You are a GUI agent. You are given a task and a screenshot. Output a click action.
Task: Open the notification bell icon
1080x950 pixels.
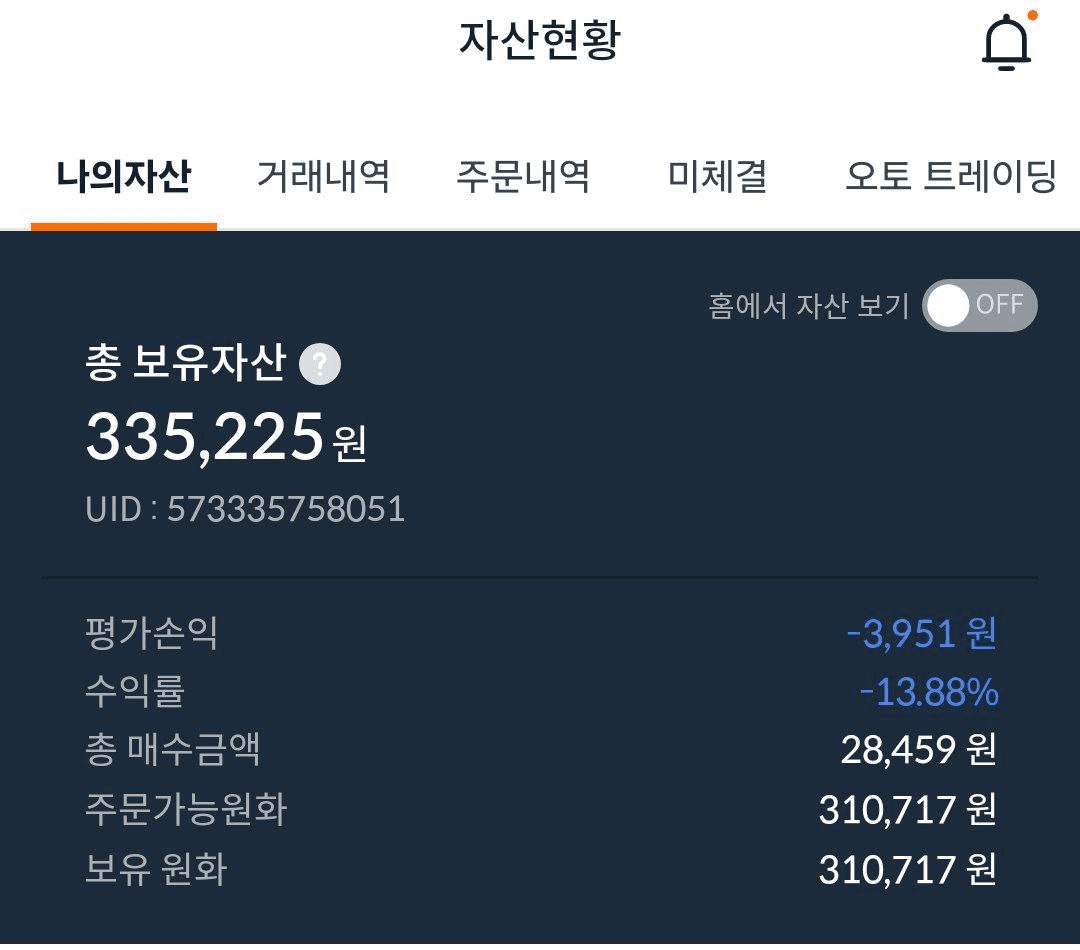pyautogui.click(x=1006, y=41)
